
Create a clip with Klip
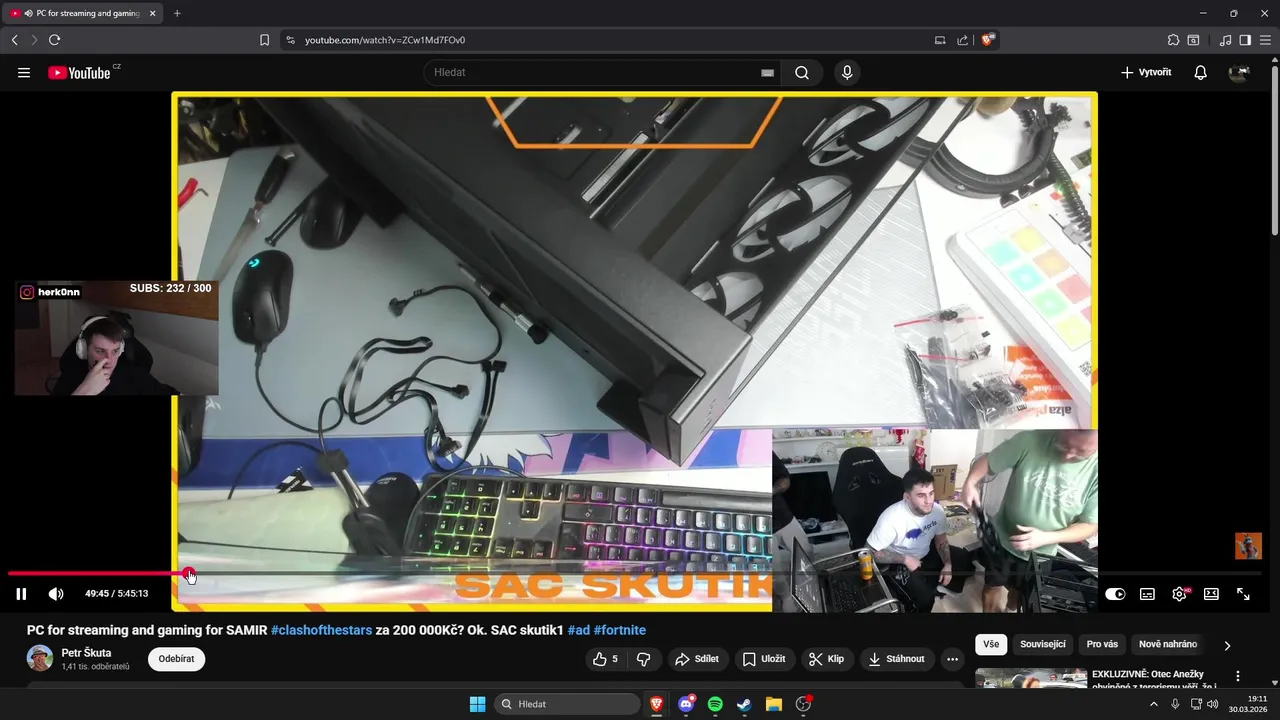click(826, 659)
